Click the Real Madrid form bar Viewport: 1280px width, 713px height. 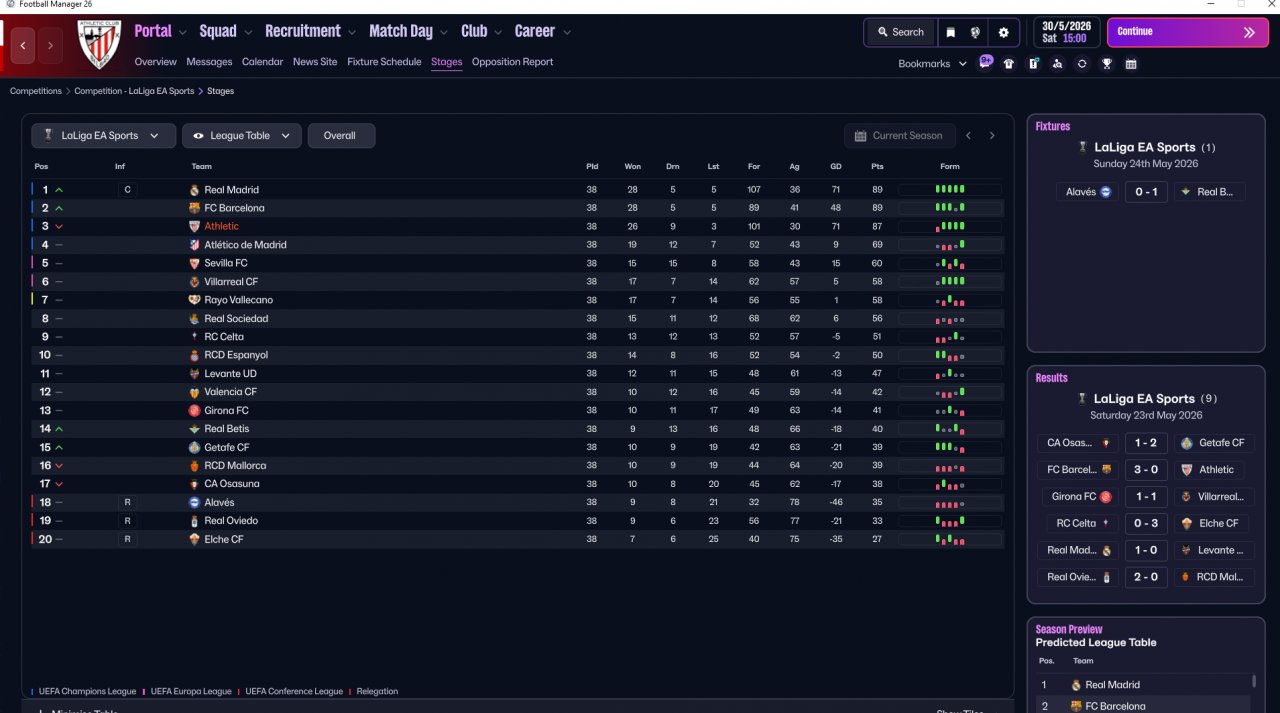click(x=950, y=190)
